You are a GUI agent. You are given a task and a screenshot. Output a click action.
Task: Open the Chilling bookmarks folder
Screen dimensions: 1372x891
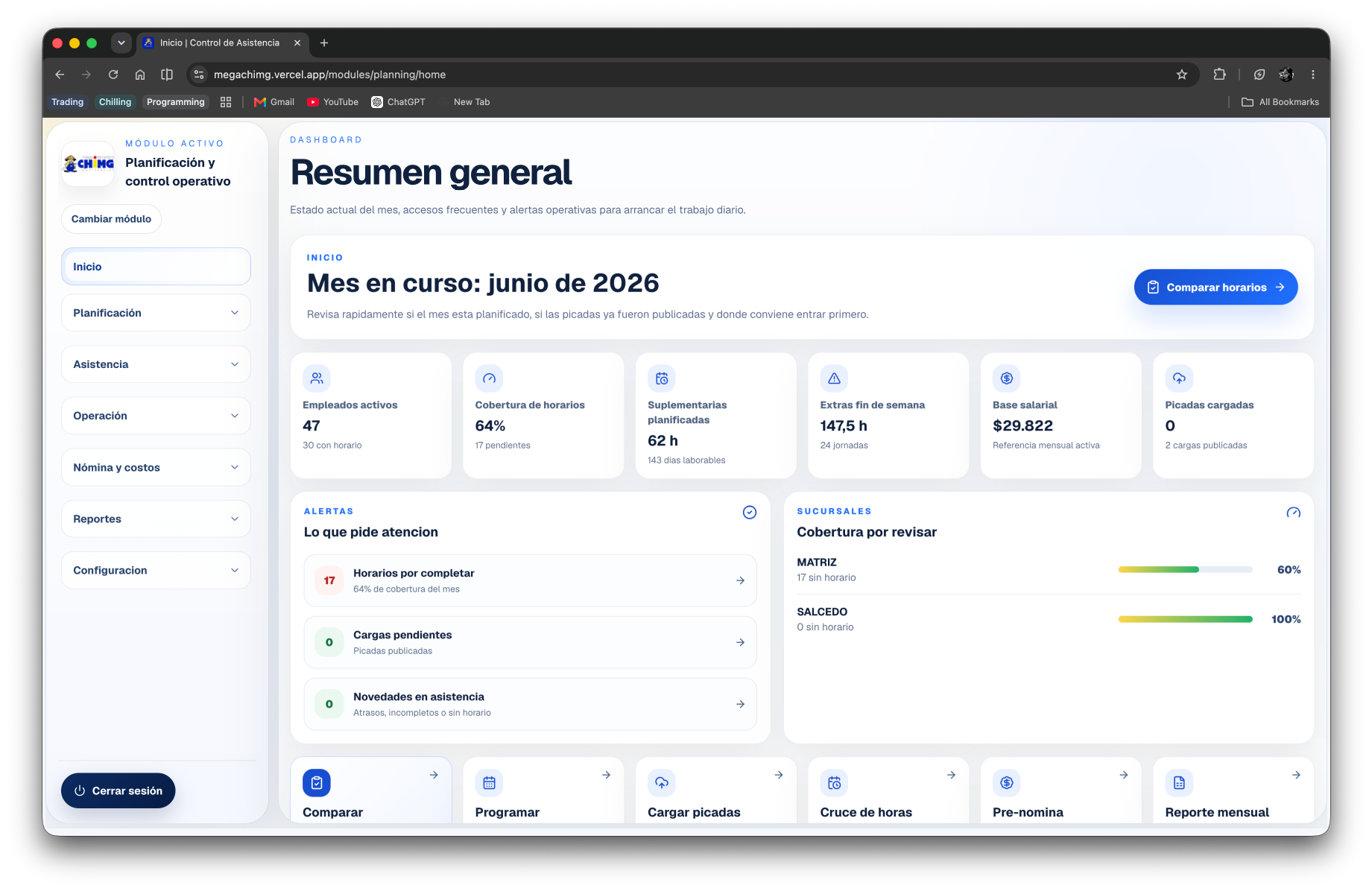pyautogui.click(x=115, y=102)
